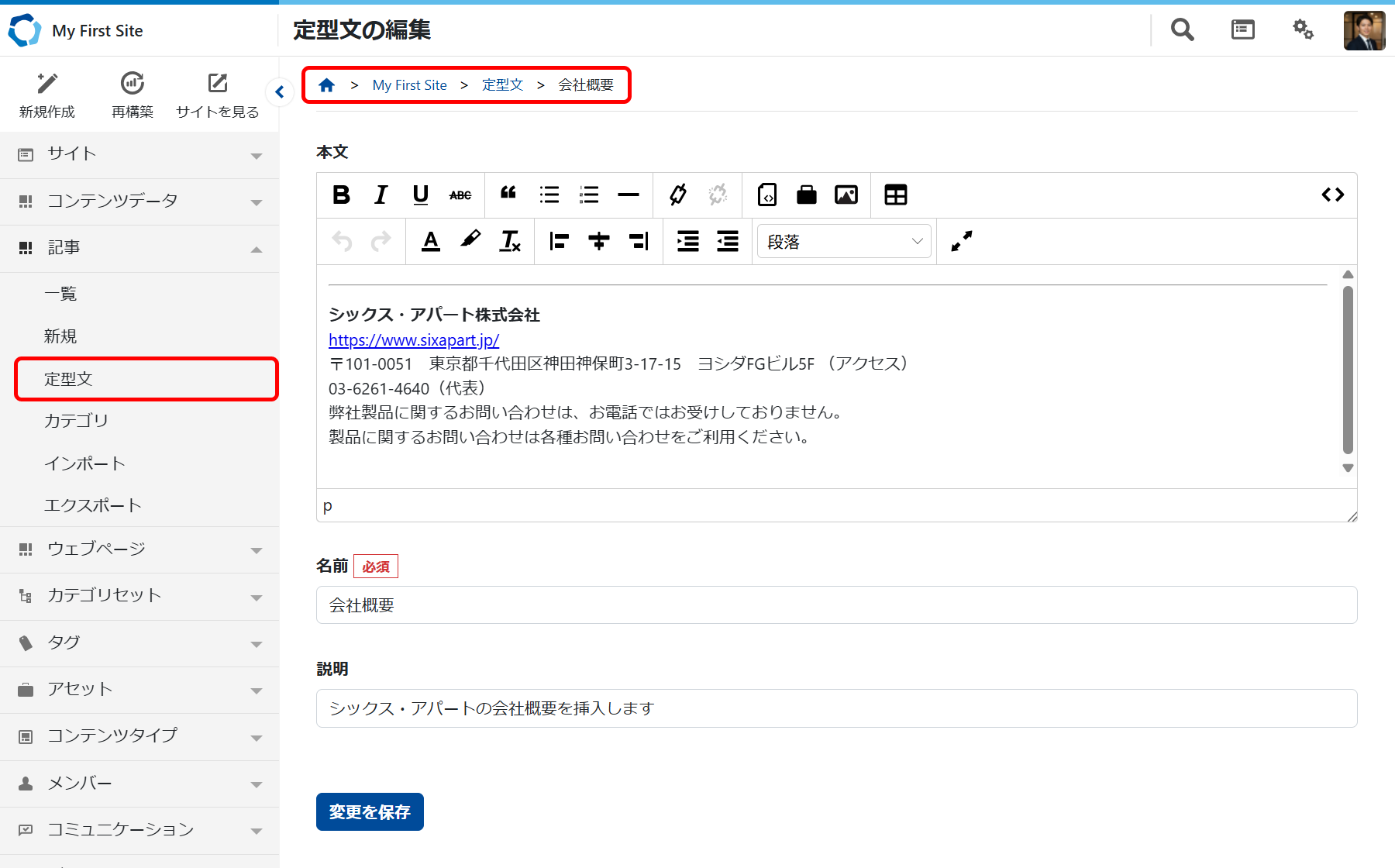Click the 変更を保存 button
Image resolution: width=1395 pixels, height=868 pixels.
370,811
